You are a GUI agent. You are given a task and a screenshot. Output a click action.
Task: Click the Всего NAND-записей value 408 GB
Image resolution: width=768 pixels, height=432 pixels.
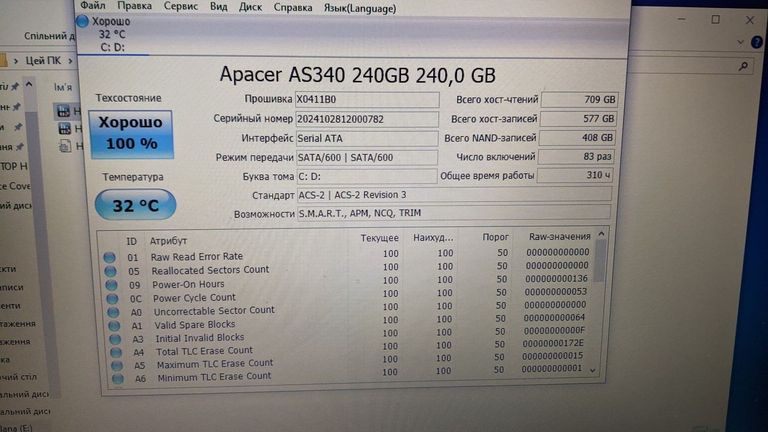(x=577, y=138)
